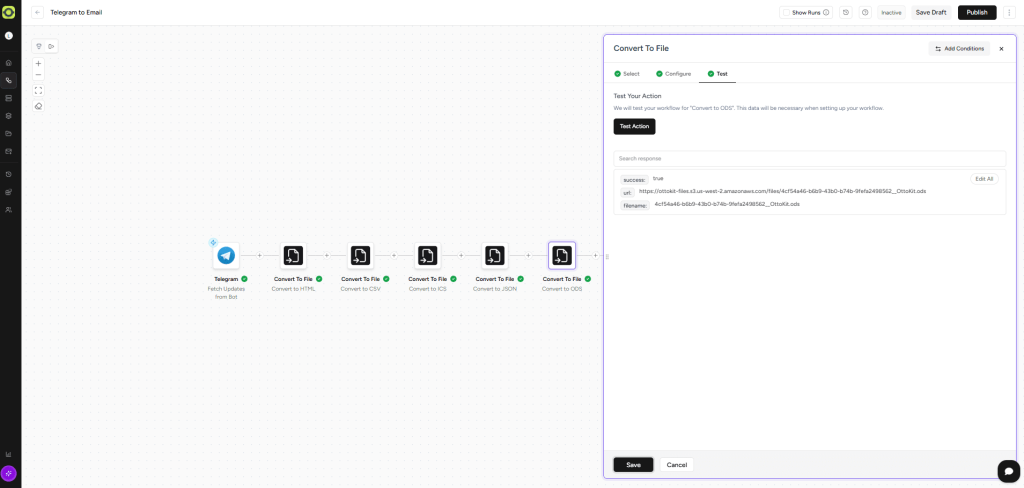Click the back arrow beside workflow title

pos(38,13)
